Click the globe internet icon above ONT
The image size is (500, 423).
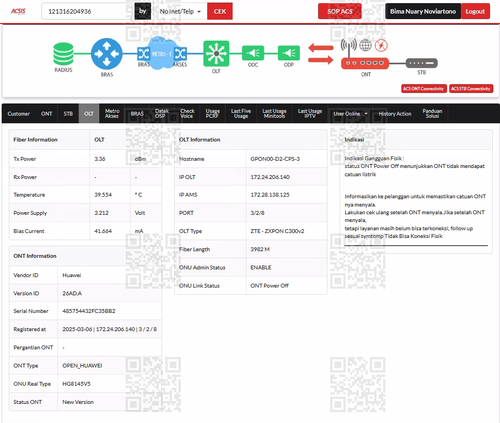point(365,45)
